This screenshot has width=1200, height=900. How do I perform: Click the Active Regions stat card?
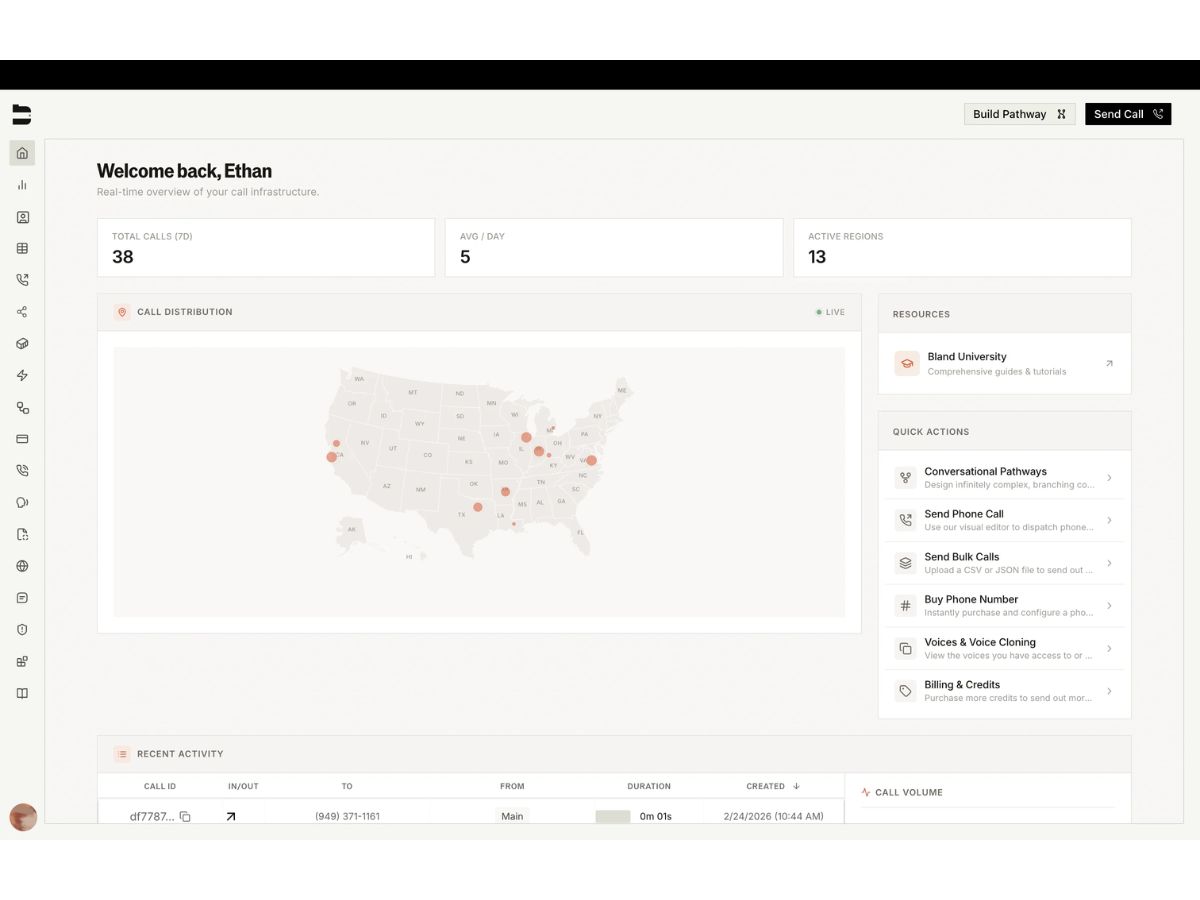[x=962, y=247]
